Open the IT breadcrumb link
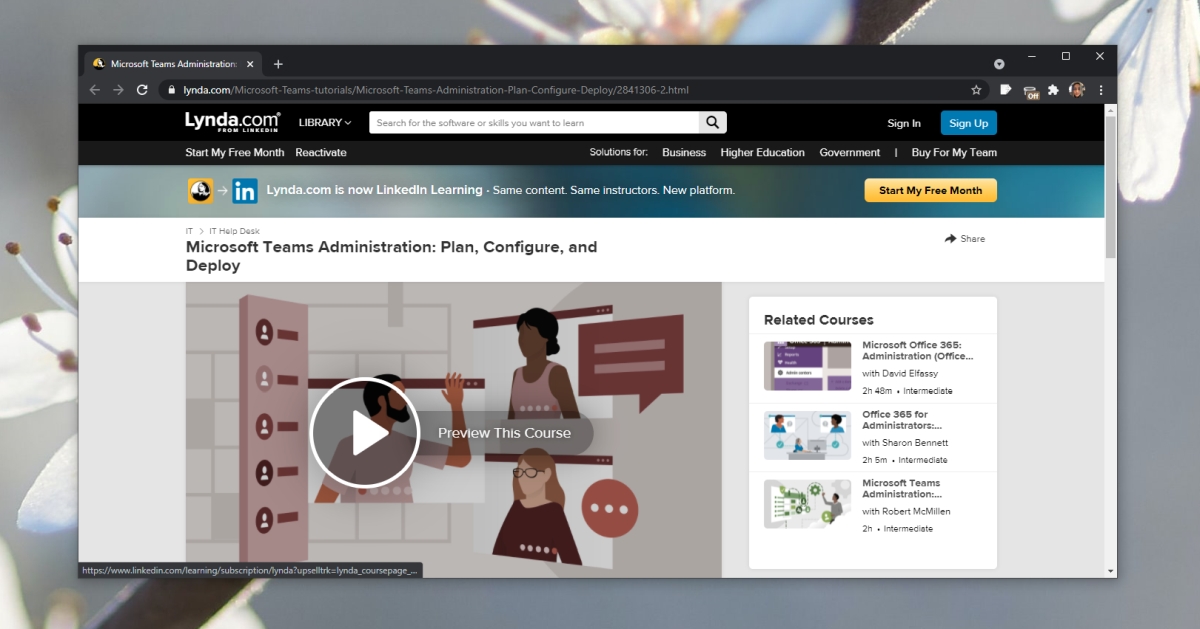The width and height of the screenshot is (1200, 629). pyautogui.click(x=189, y=231)
